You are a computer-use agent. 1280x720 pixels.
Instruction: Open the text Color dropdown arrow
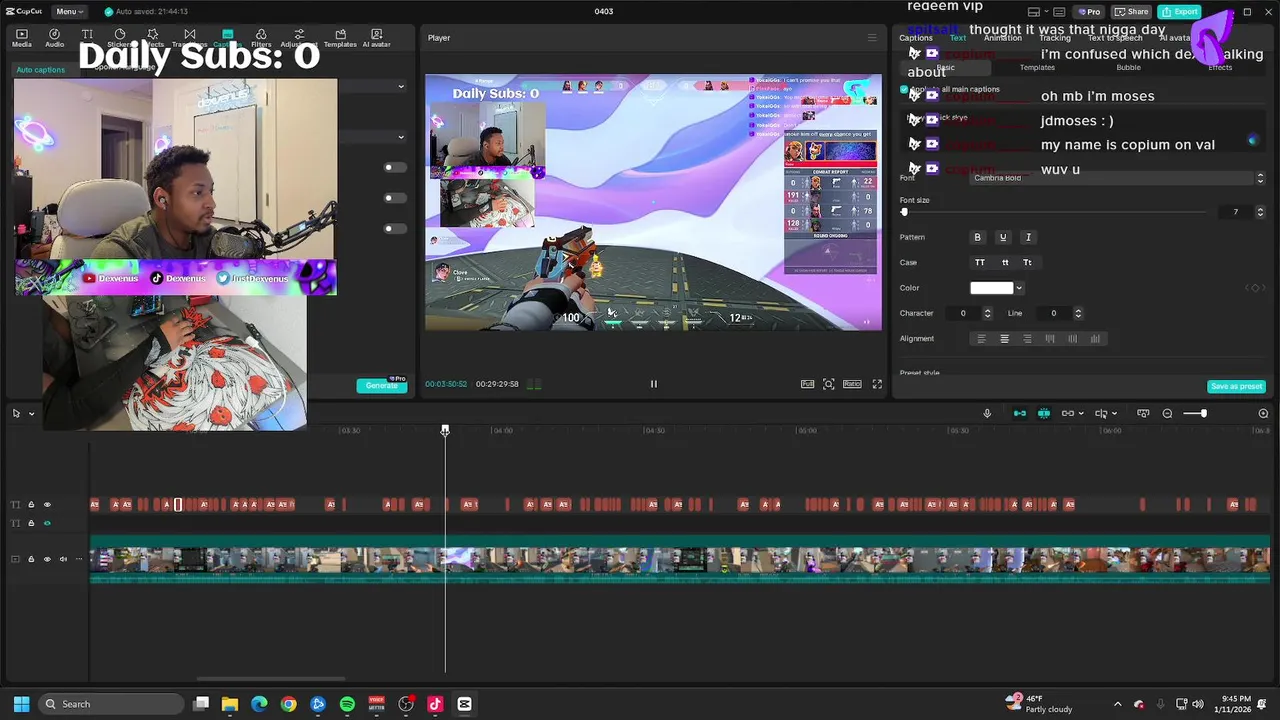pos(1019,288)
